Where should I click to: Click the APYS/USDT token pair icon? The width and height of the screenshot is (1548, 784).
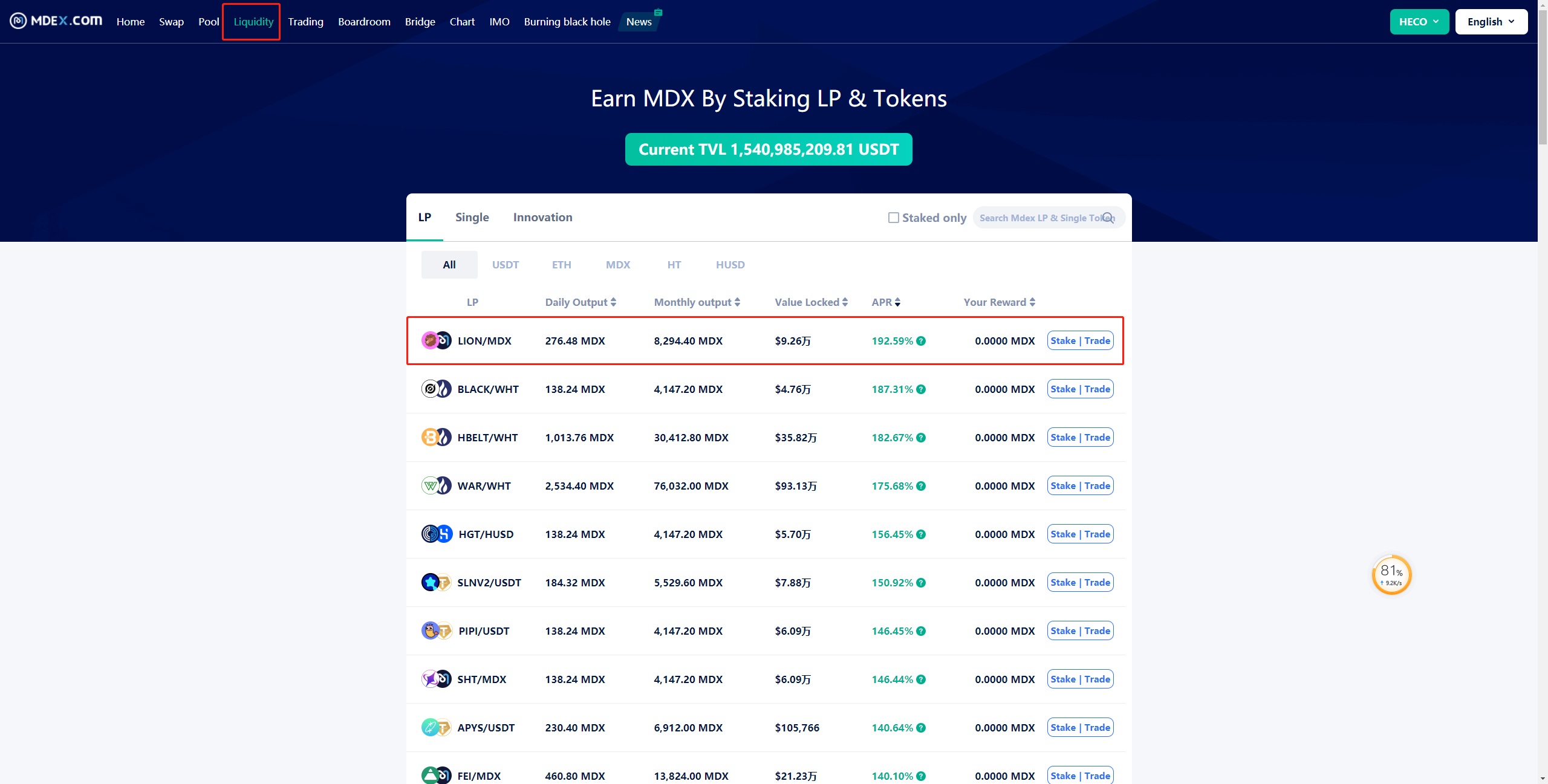[437, 727]
